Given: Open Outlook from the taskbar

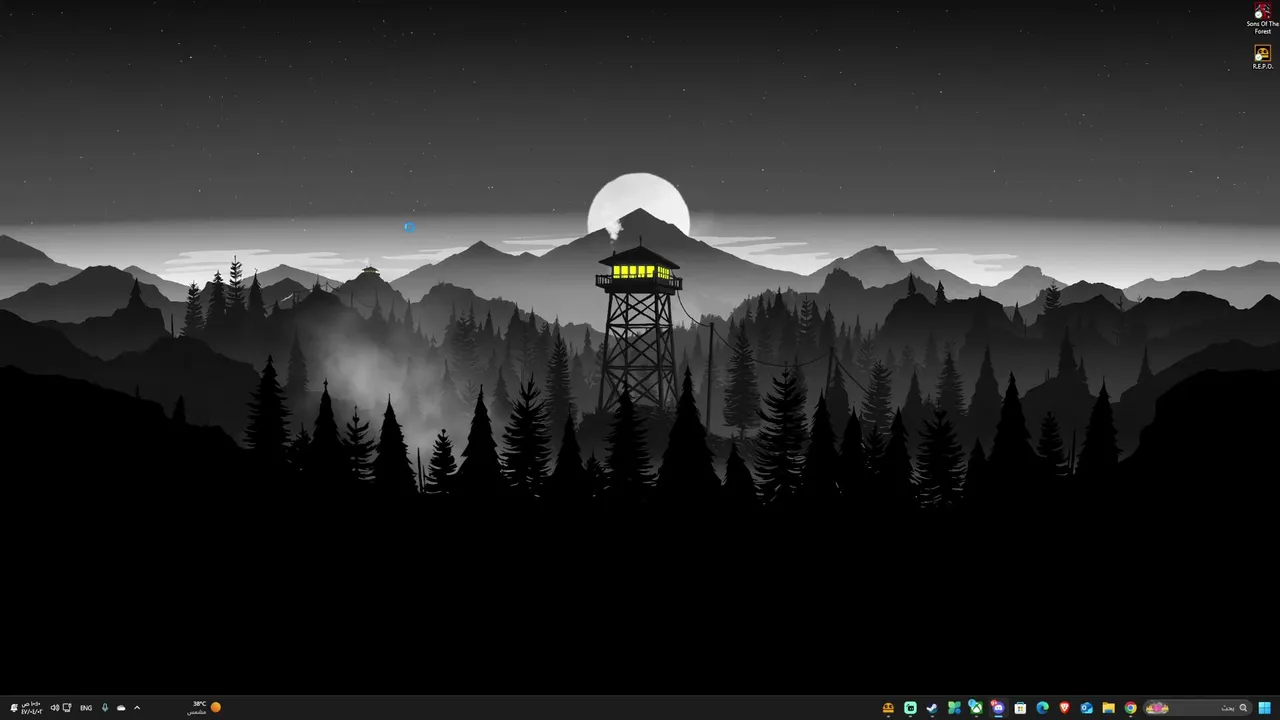Looking at the screenshot, I should (1086, 708).
